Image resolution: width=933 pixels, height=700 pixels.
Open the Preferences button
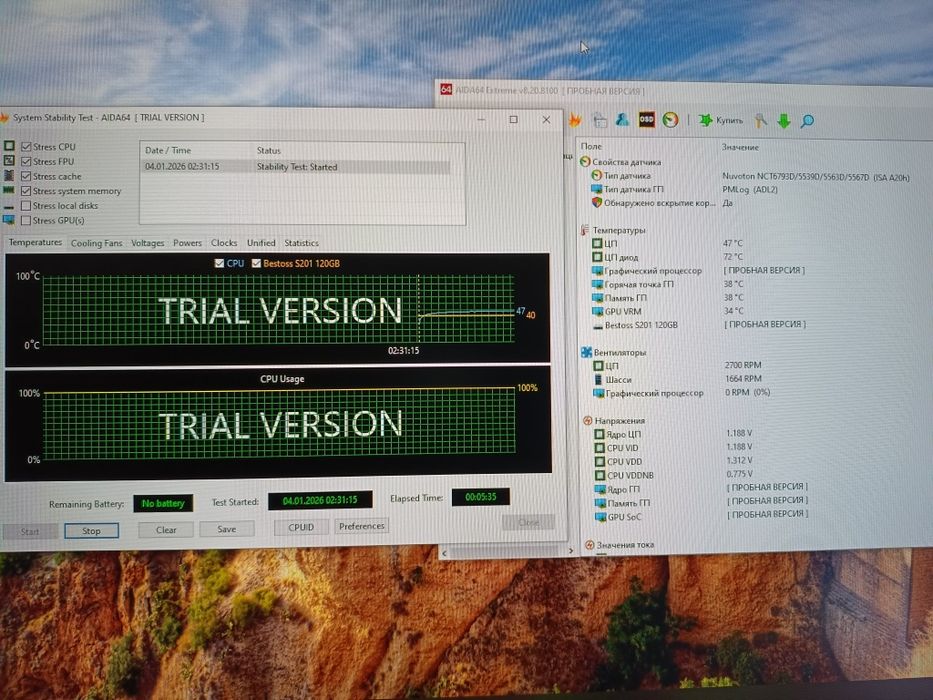(361, 526)
